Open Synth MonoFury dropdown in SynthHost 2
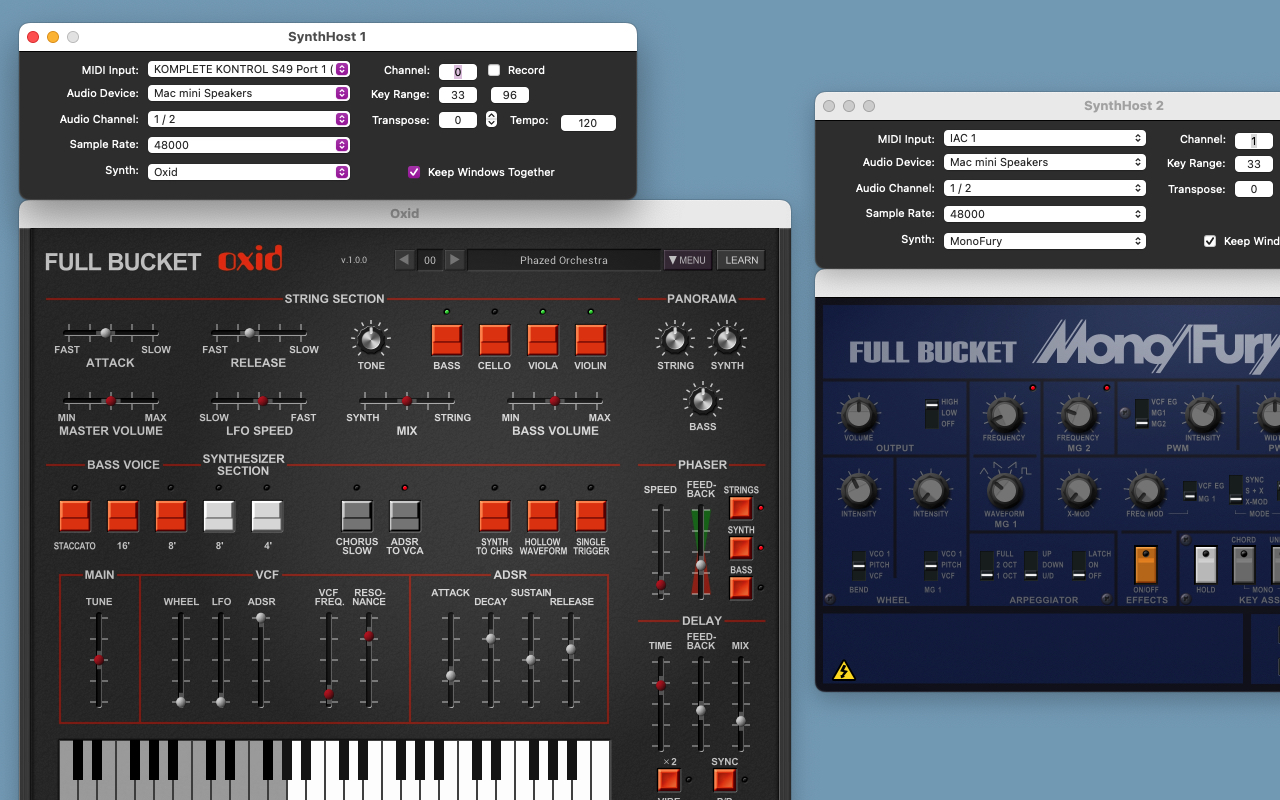Screen dimensions: 1280x800 point(1045,241)
